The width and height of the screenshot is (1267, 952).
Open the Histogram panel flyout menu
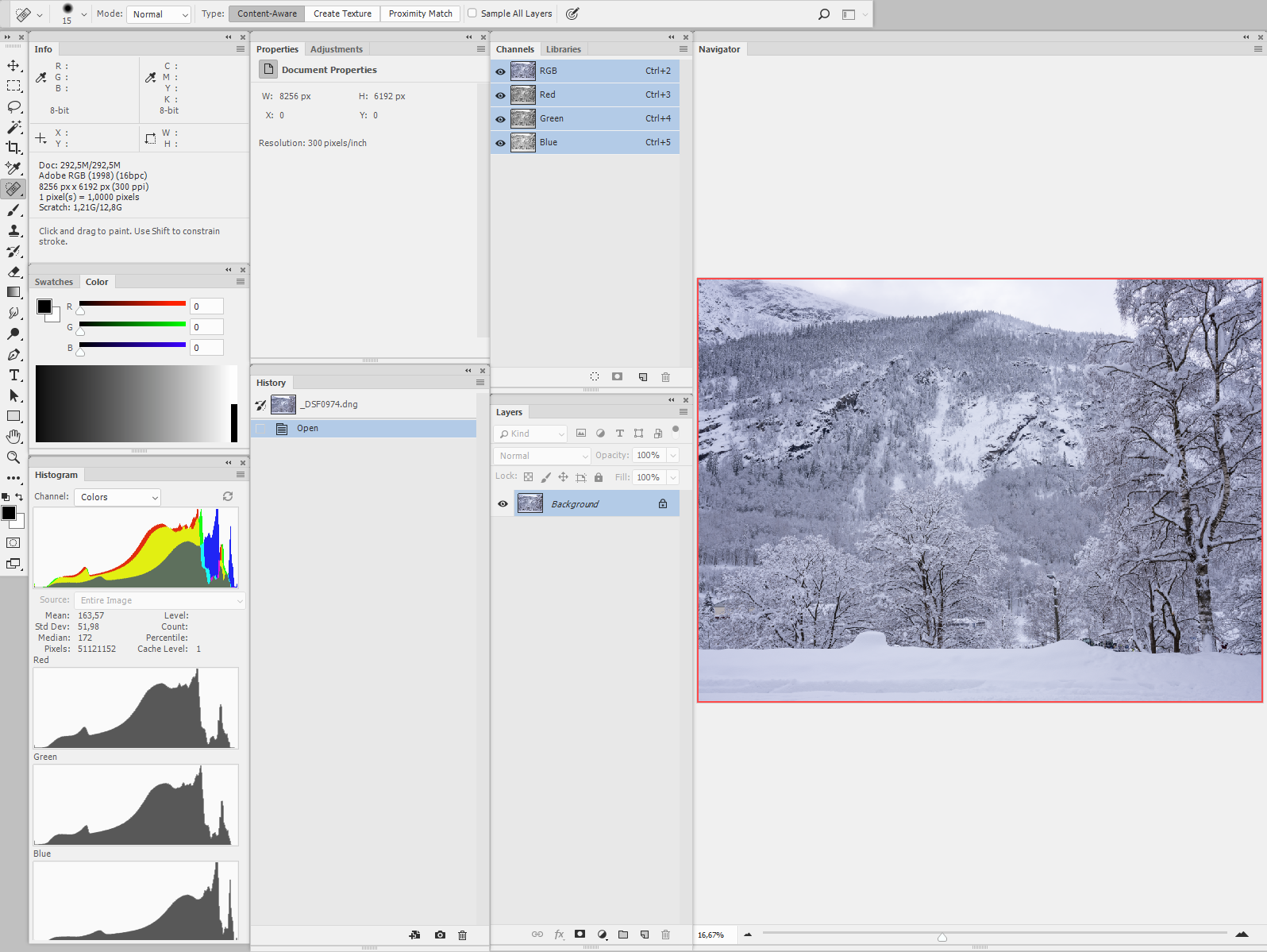(241, 475)
